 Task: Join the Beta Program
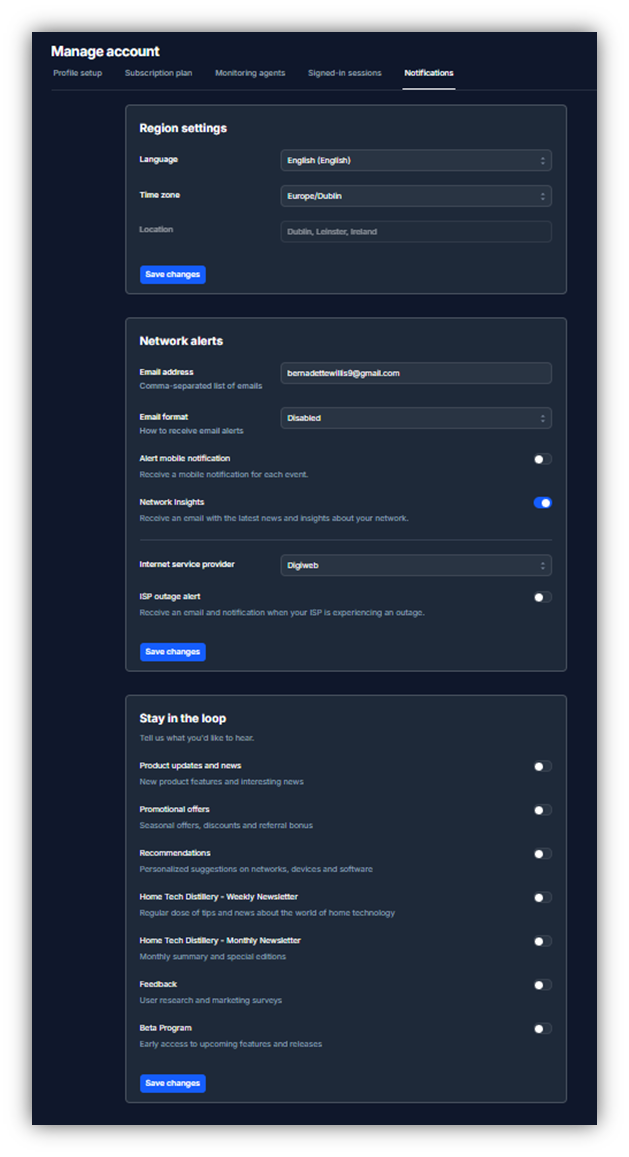[x=542, y=1028]
